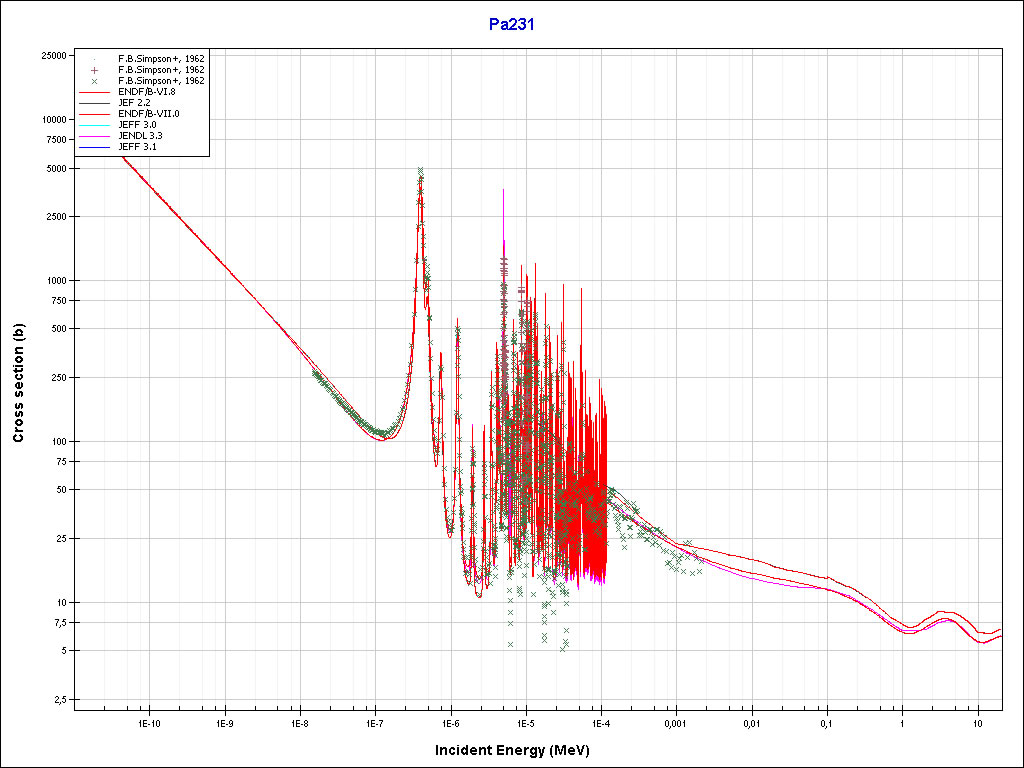Select the JEF 2.2 legend entry
1024x768 pixels.
coord(135,103)
